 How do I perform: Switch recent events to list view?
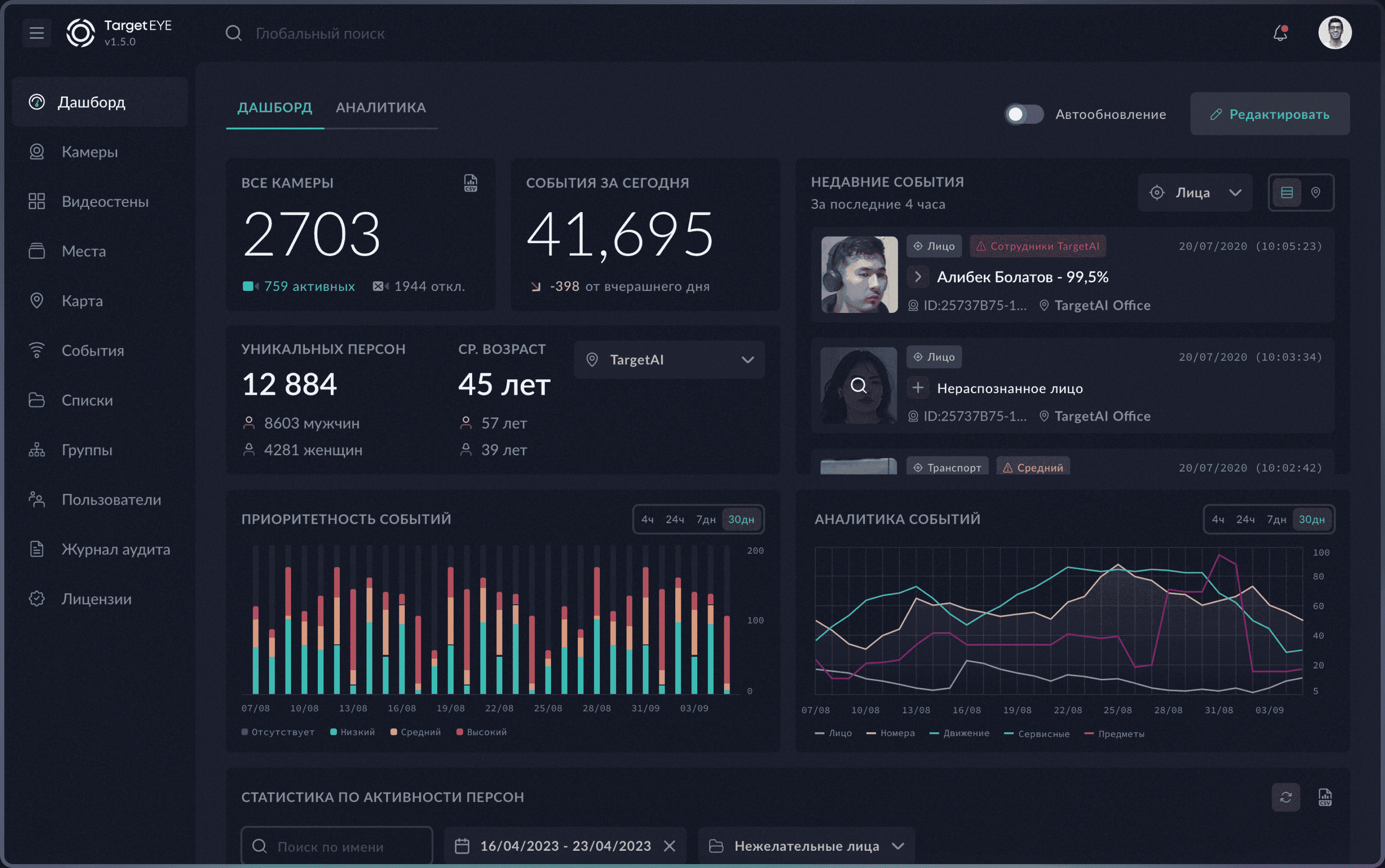click(1287, 192)
